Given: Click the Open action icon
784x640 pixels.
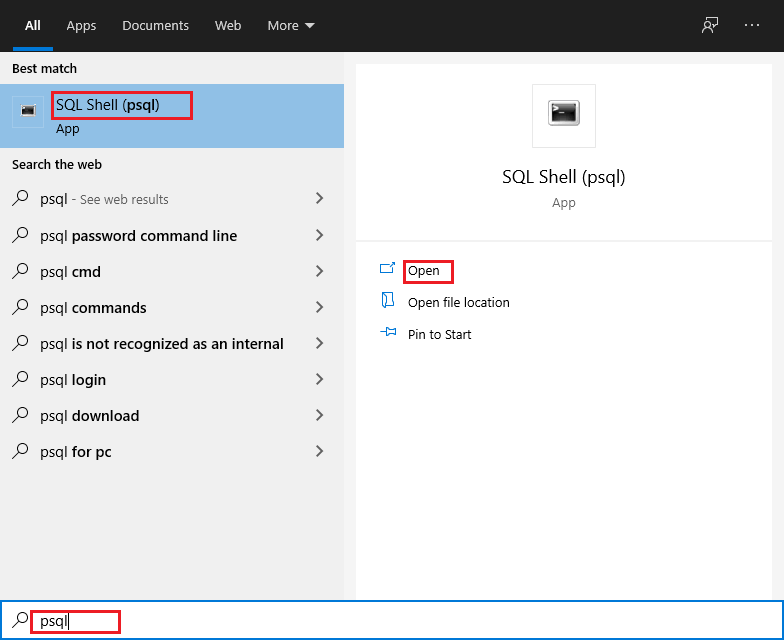Looking at the screenshot, I should 387,268.
